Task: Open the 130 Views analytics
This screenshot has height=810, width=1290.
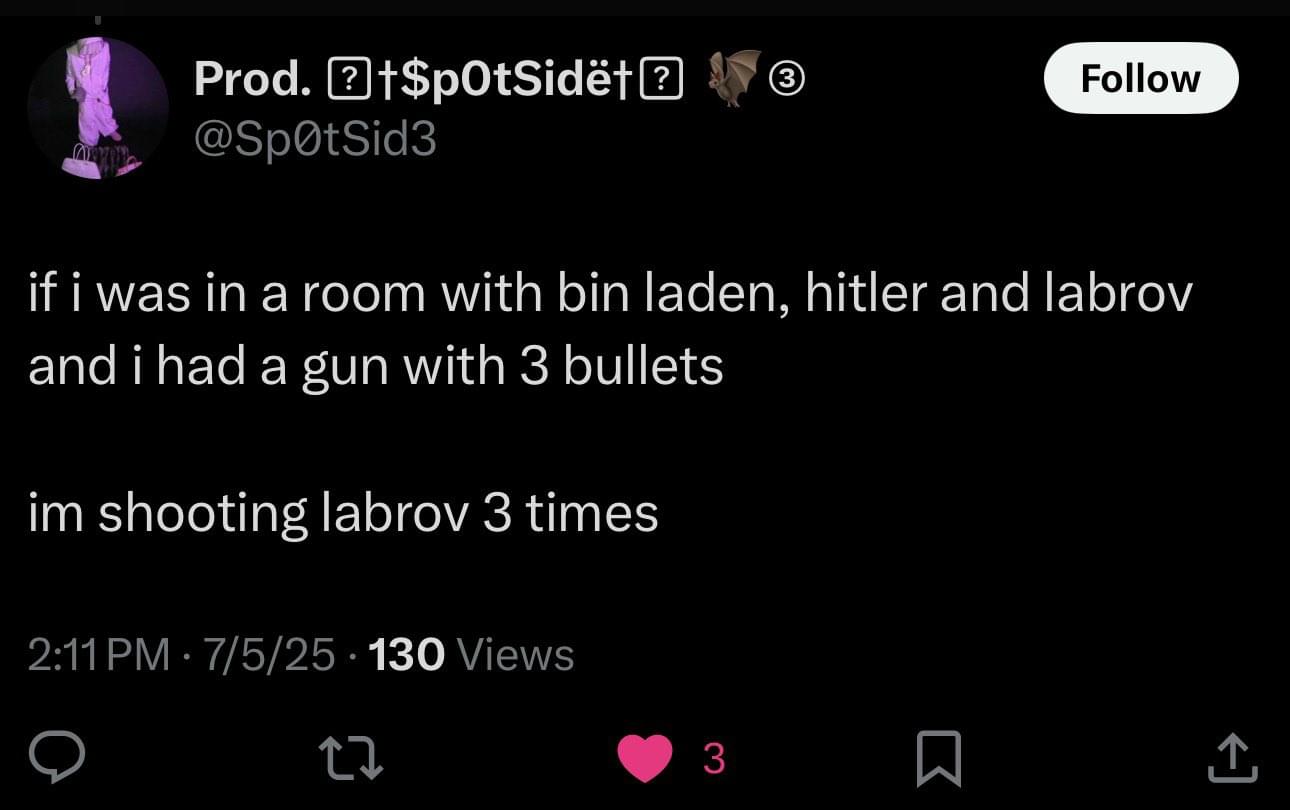Action: (471, 655)
